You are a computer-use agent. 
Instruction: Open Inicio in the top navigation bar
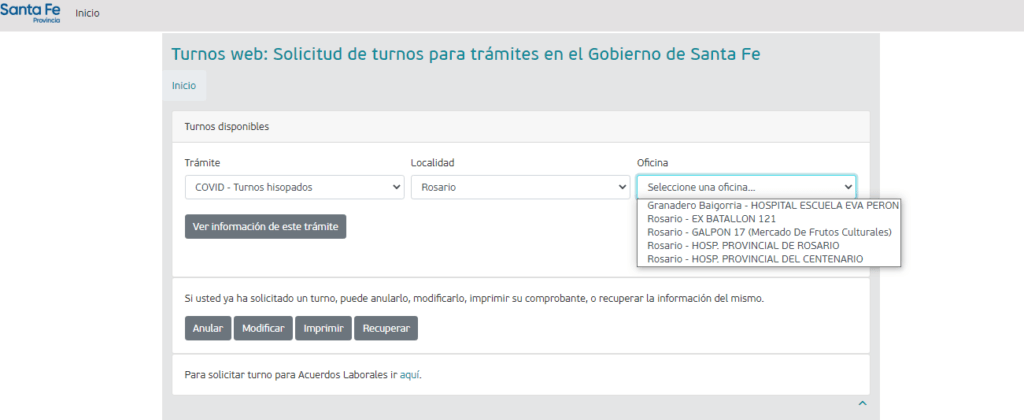pyautogui.click(x=88, y=13)
